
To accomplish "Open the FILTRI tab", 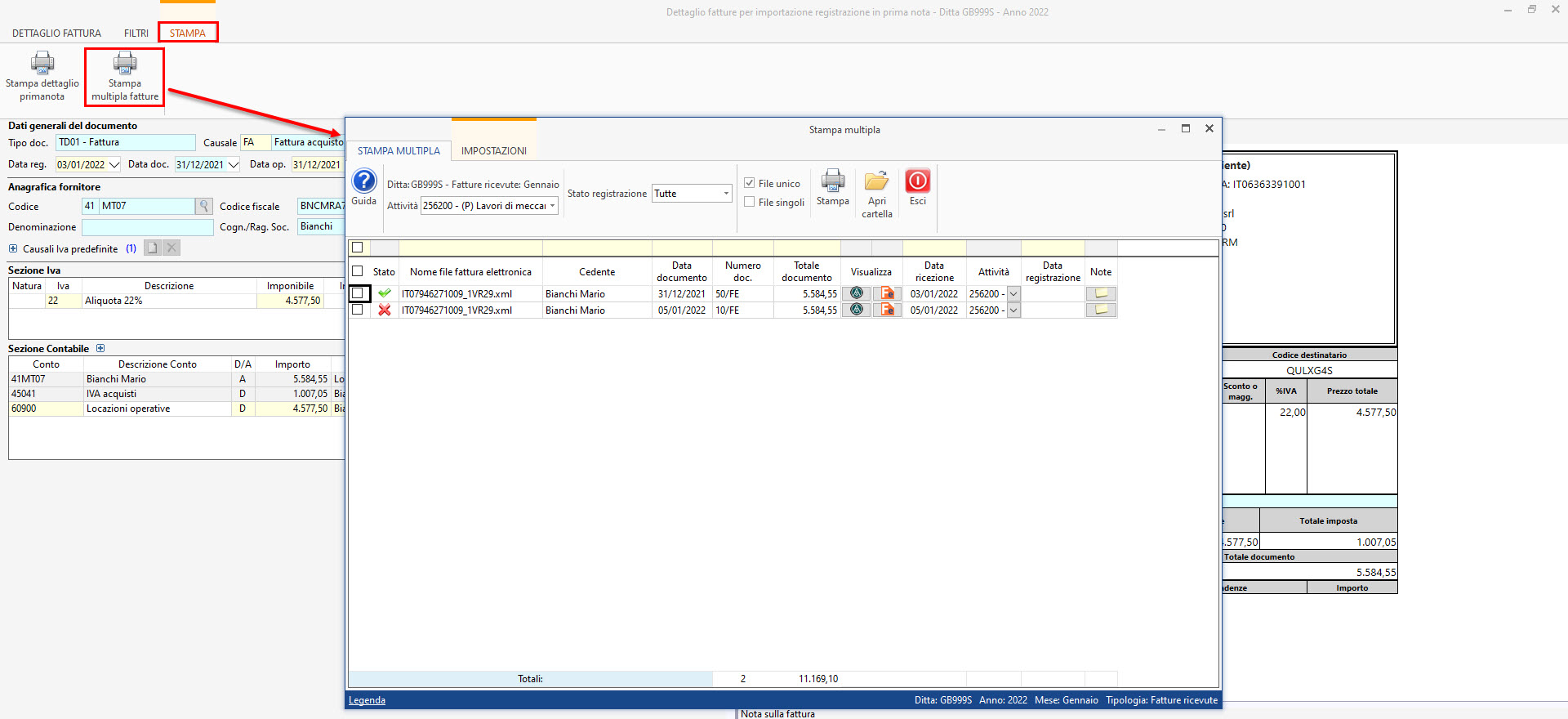I will (136, 33).
